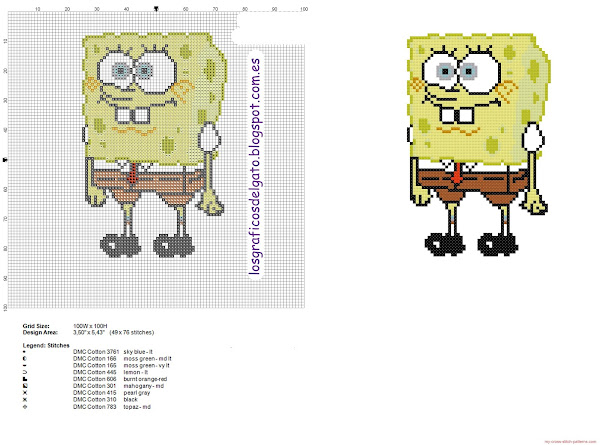Click the '100W x 100H' value
600x445 pixels.
[90, 326]
